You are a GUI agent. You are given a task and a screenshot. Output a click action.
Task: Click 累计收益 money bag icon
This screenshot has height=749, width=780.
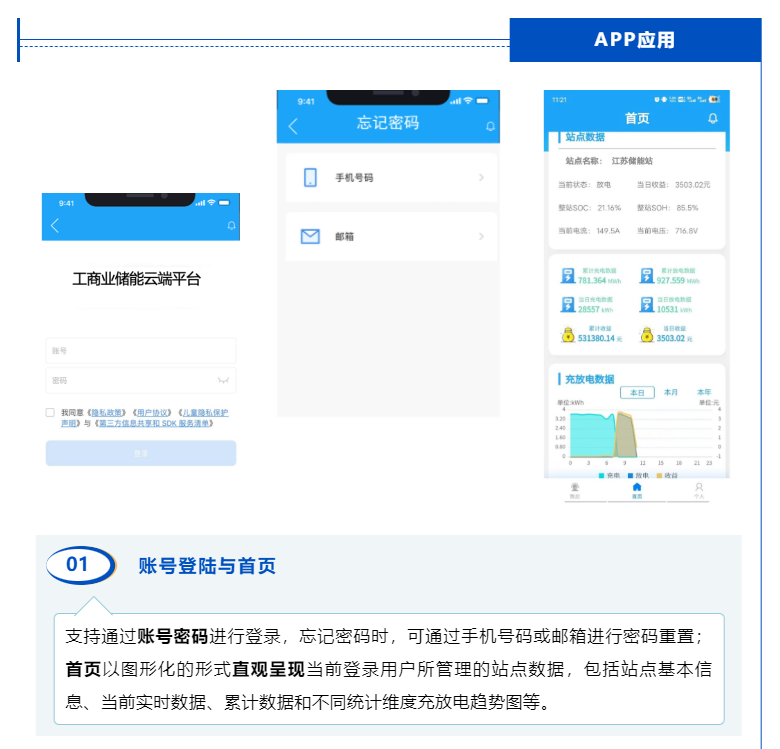[567, 335]
